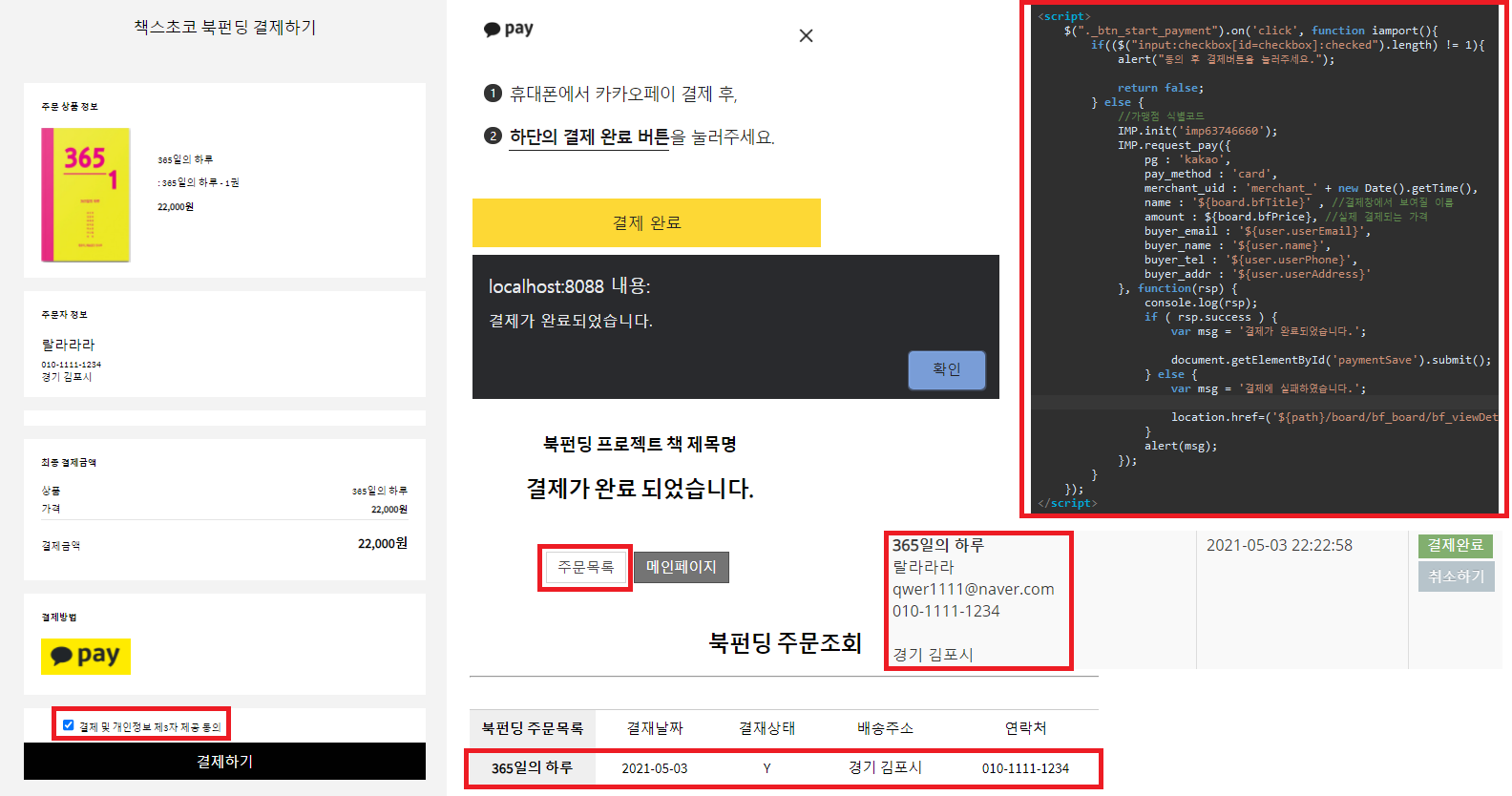Click the 최종 결제금액 section label
The width and height of the screenshot is (1512, 796).
coord(69,463)
